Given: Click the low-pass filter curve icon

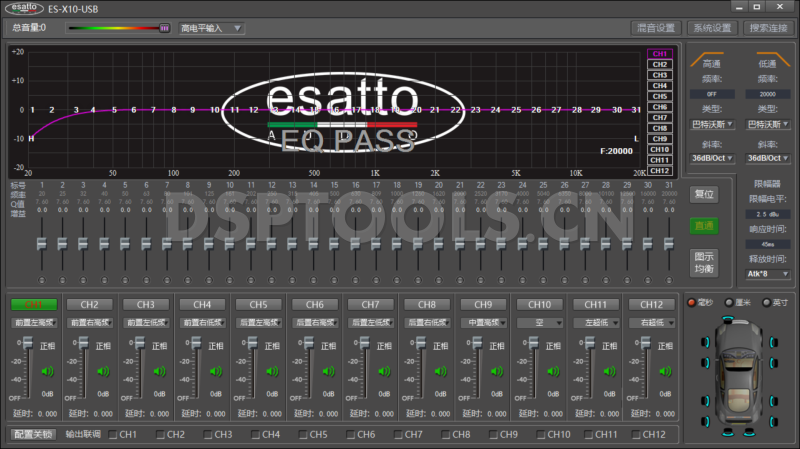Looking at the screenshot, I should tap(773, 59).
